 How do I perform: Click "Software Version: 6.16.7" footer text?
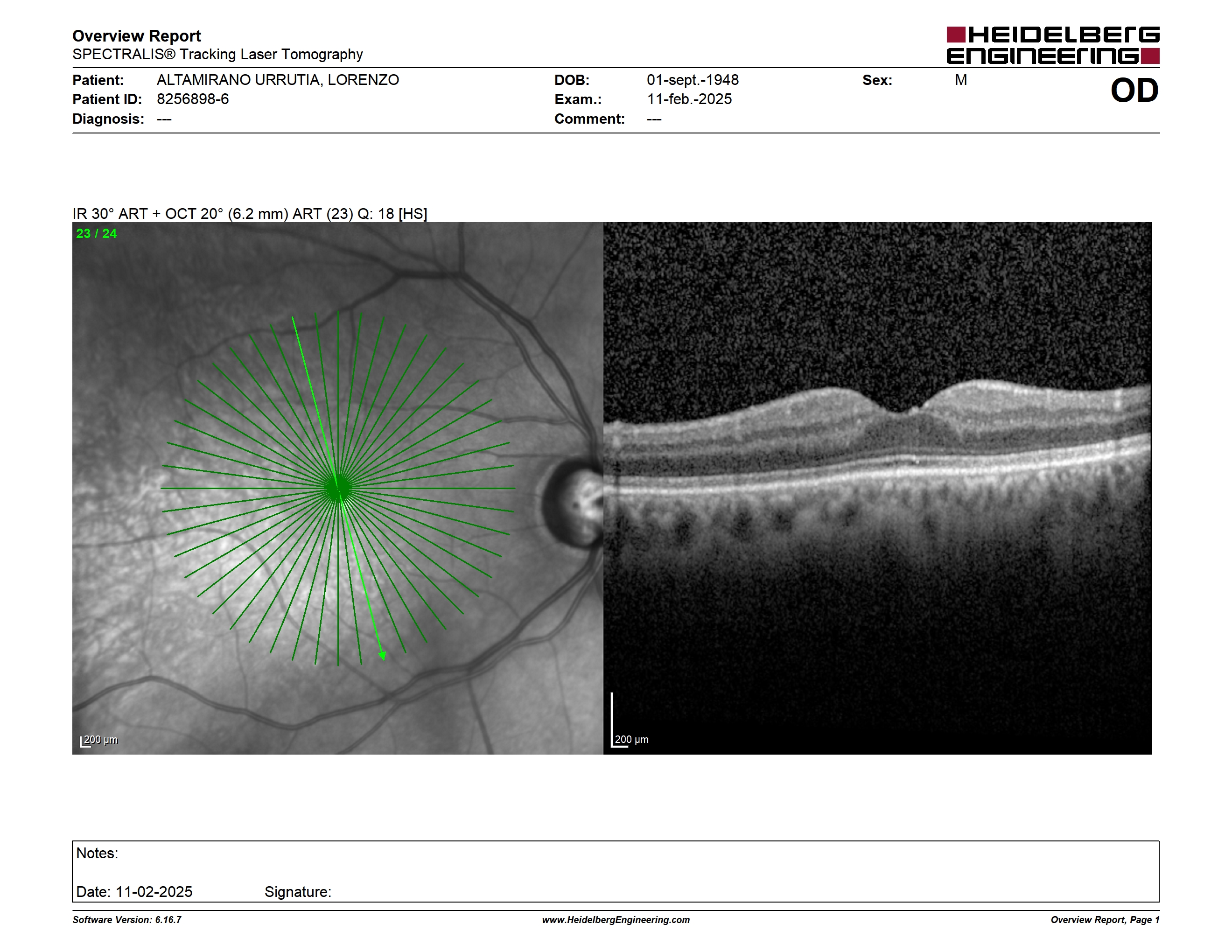click(127, 920)
